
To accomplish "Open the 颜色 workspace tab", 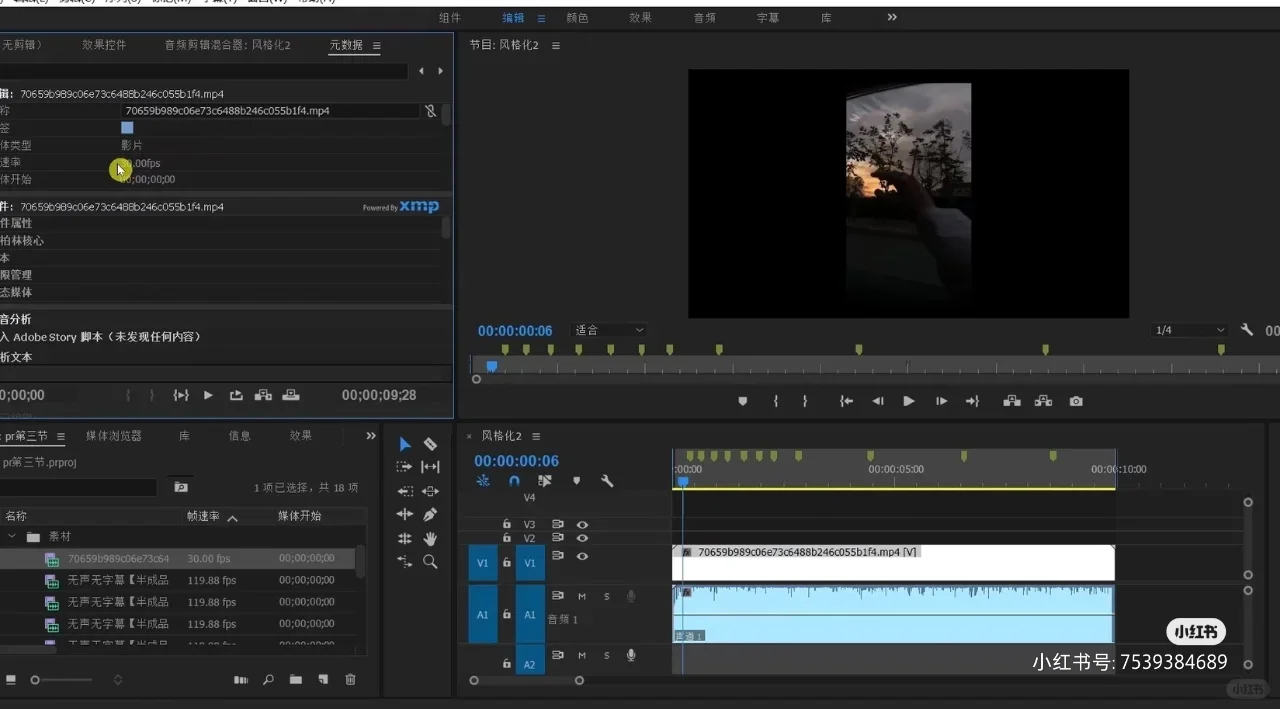I will point(577,18).
